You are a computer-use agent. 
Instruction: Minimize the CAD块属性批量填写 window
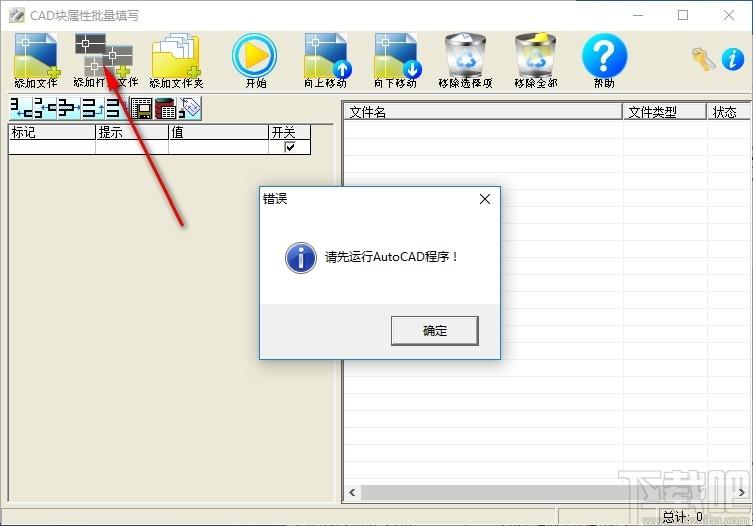pyautogui.click(x=638, y=15)
